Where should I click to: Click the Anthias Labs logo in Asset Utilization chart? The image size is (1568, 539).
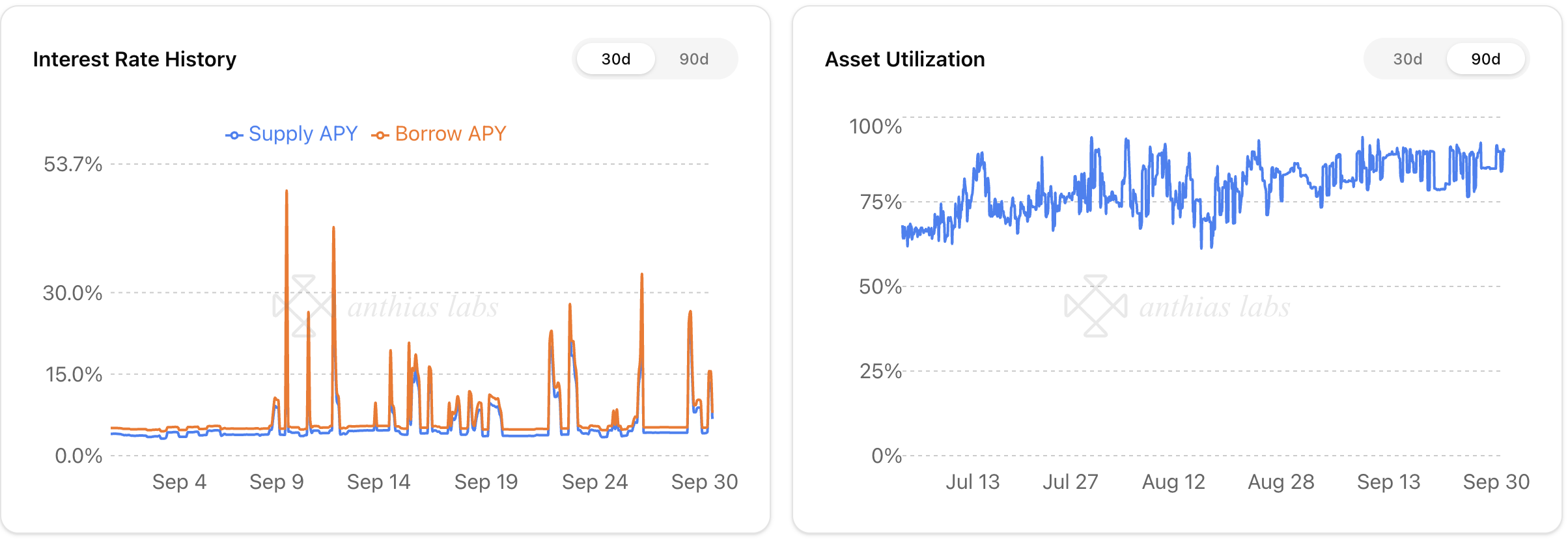tap(1095, 306)
